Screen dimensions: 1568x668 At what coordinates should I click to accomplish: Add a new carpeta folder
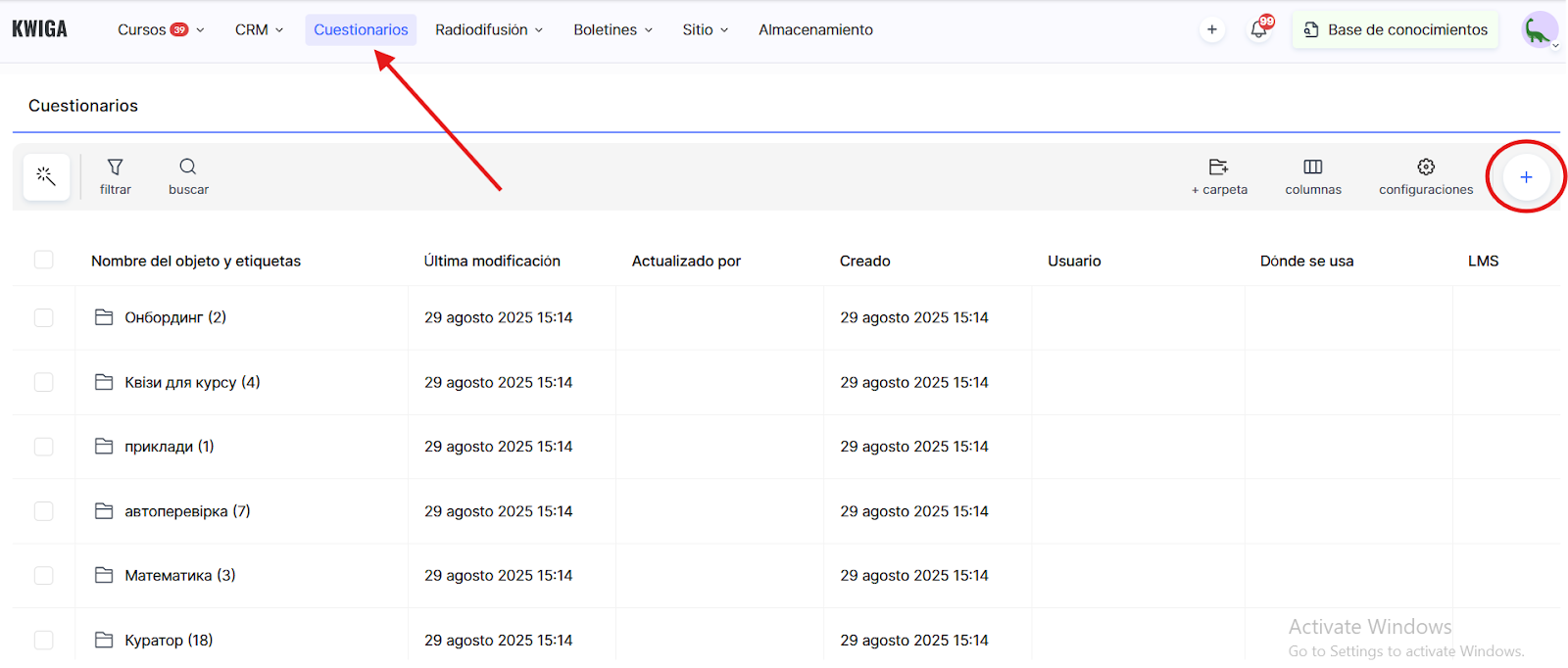click(1219, 176)
